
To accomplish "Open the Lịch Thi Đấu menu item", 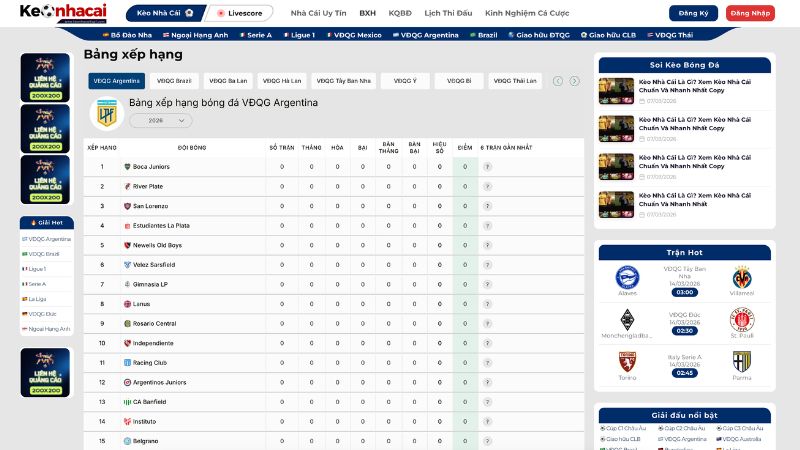I will point(446,13).
